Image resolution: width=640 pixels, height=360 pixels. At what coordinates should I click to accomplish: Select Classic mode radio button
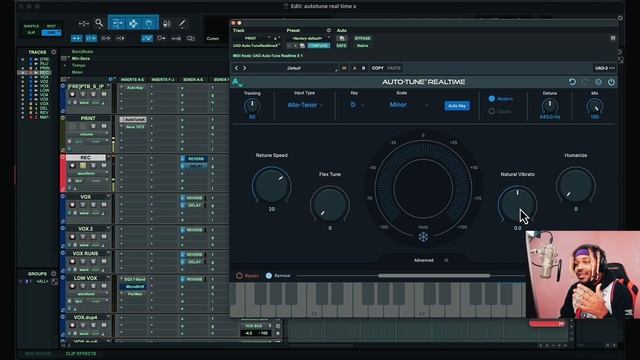[x=492, y=111]
